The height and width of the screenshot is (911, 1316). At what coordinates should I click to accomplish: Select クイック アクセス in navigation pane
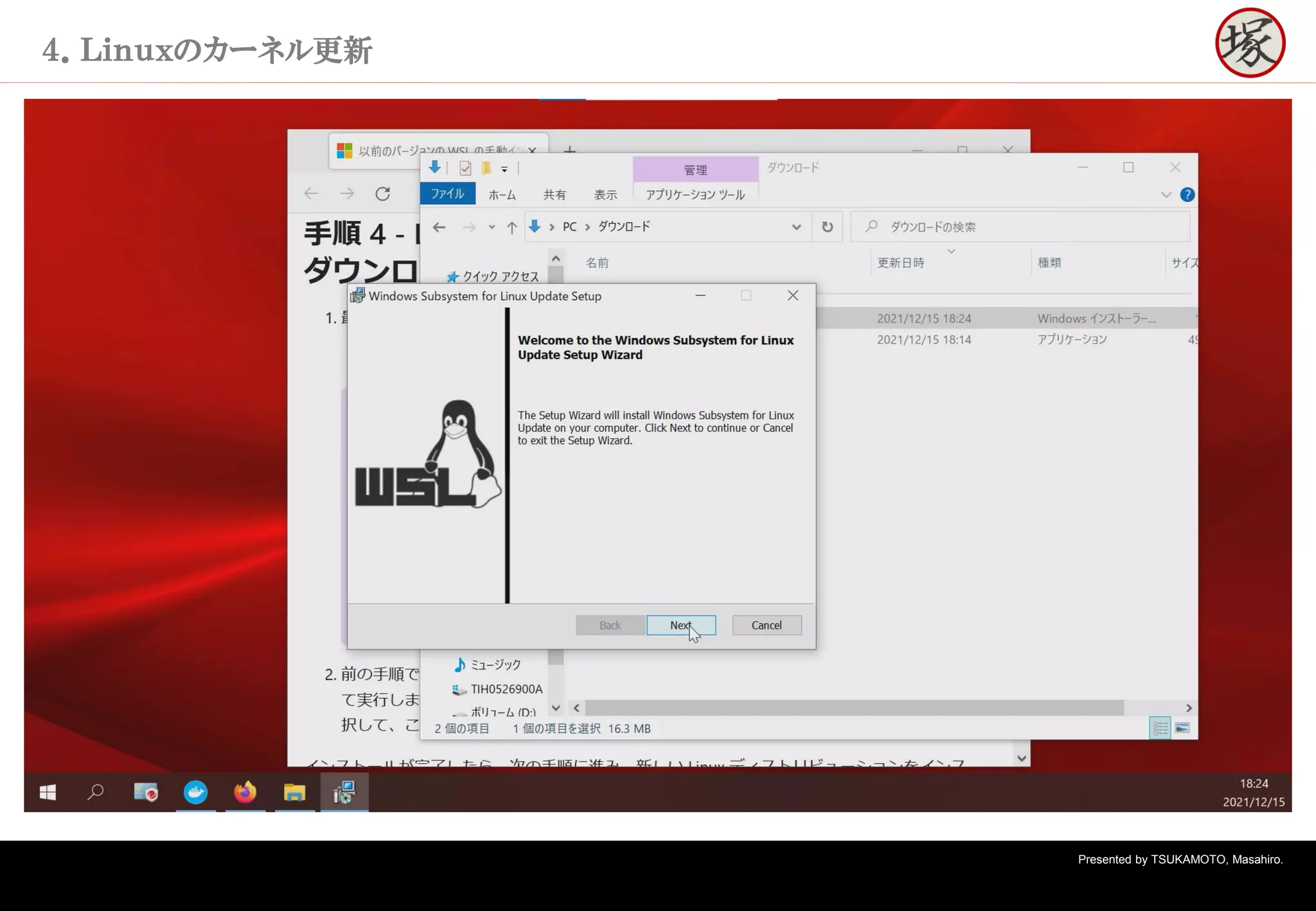493,276
